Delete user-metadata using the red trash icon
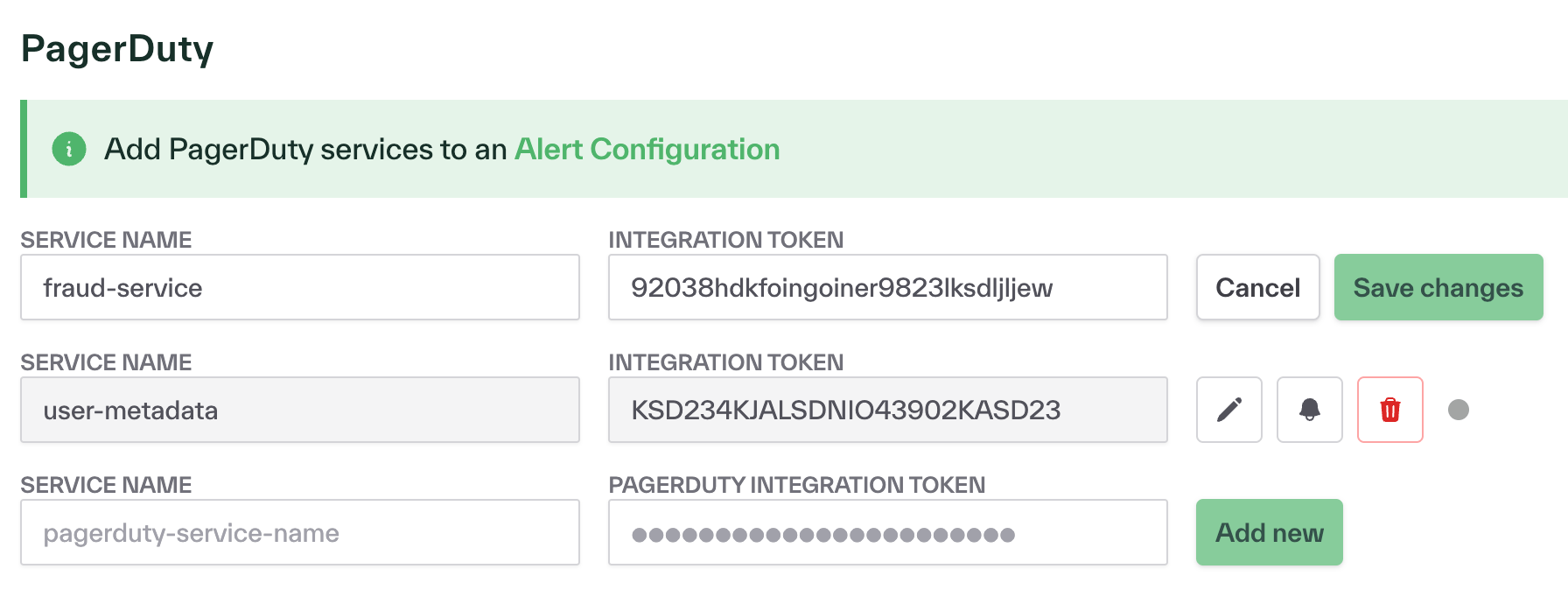Viewport: 1568px width, 611px height. click(x=1389, y=410)
